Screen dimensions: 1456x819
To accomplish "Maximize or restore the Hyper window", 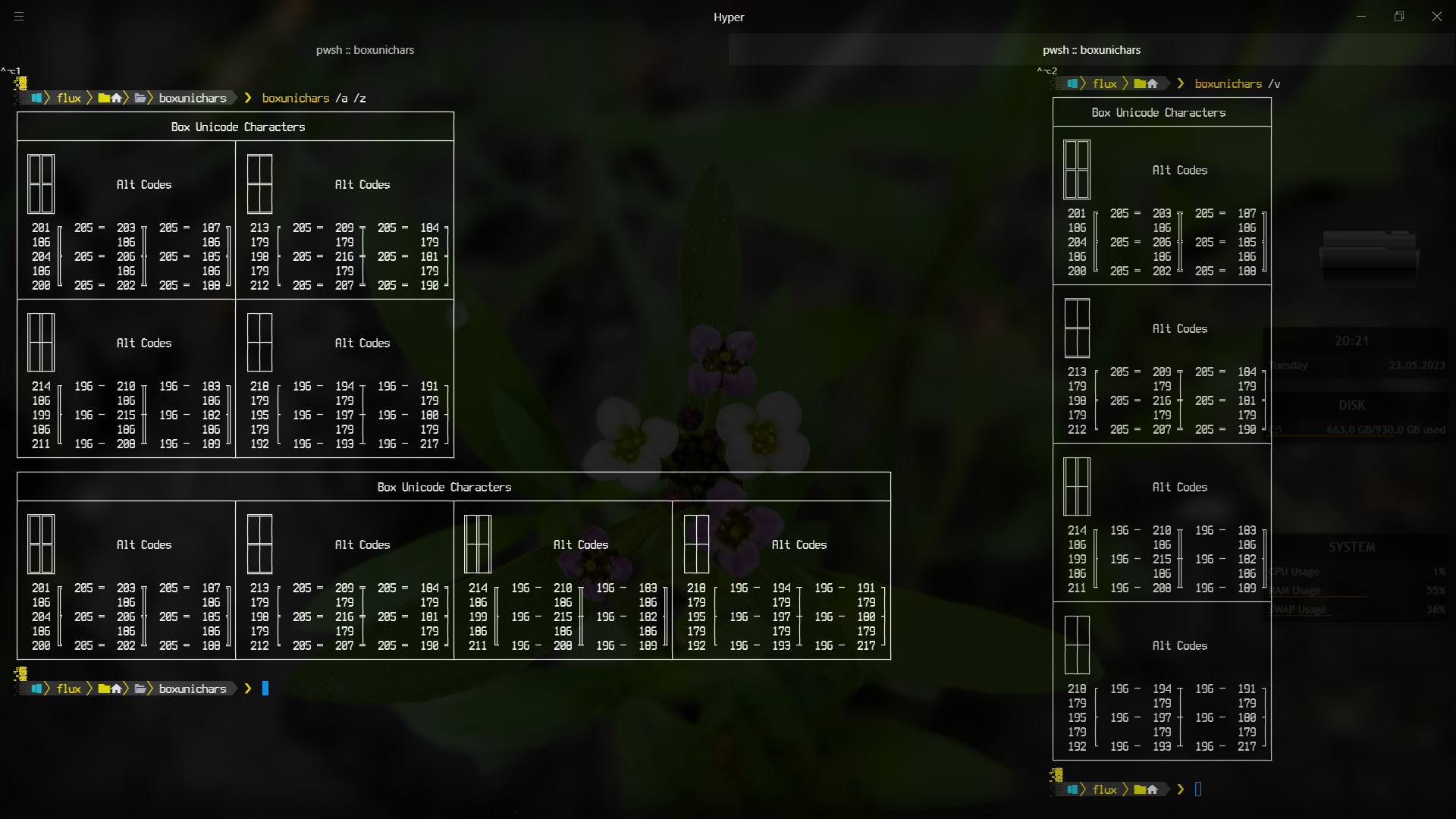I will [x=1399, y=16].
